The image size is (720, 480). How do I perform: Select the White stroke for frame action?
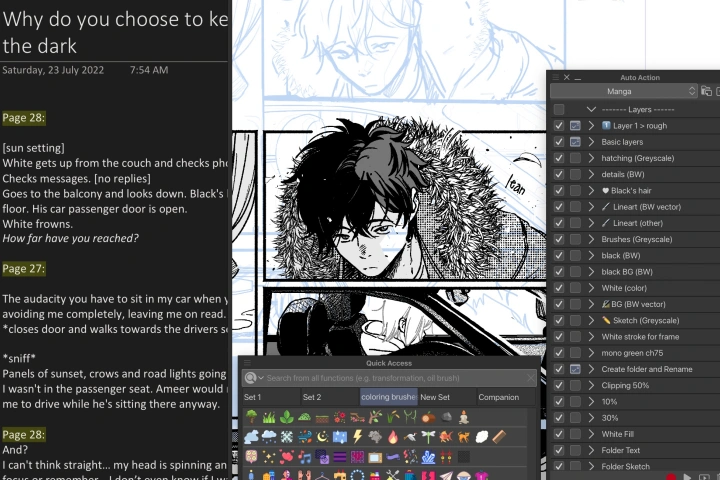pos(640,336)
